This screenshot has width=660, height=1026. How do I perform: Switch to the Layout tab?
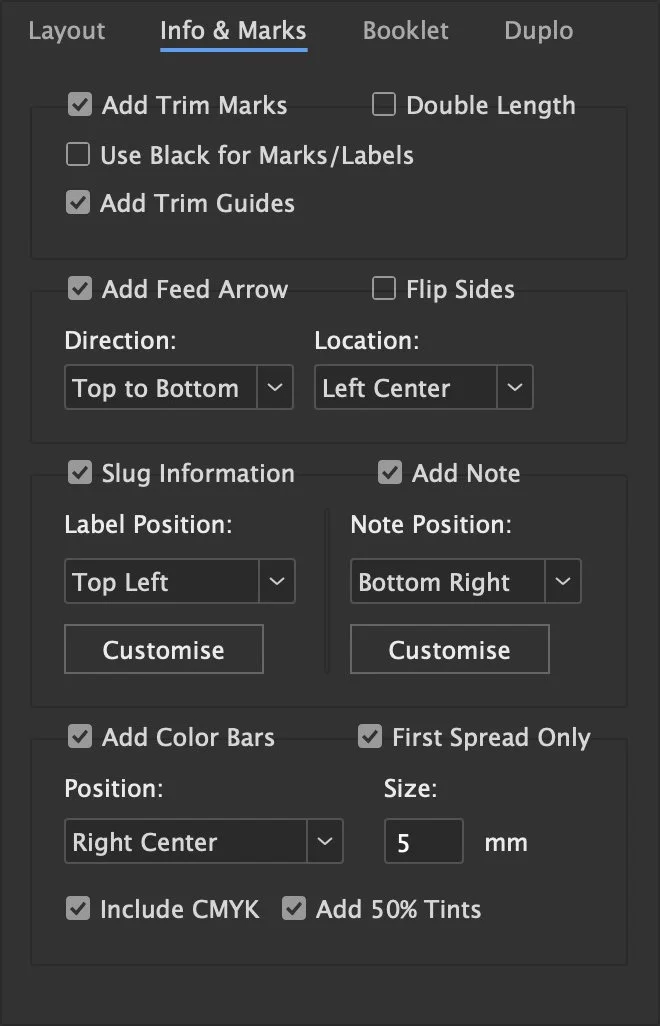click(67, 31)
